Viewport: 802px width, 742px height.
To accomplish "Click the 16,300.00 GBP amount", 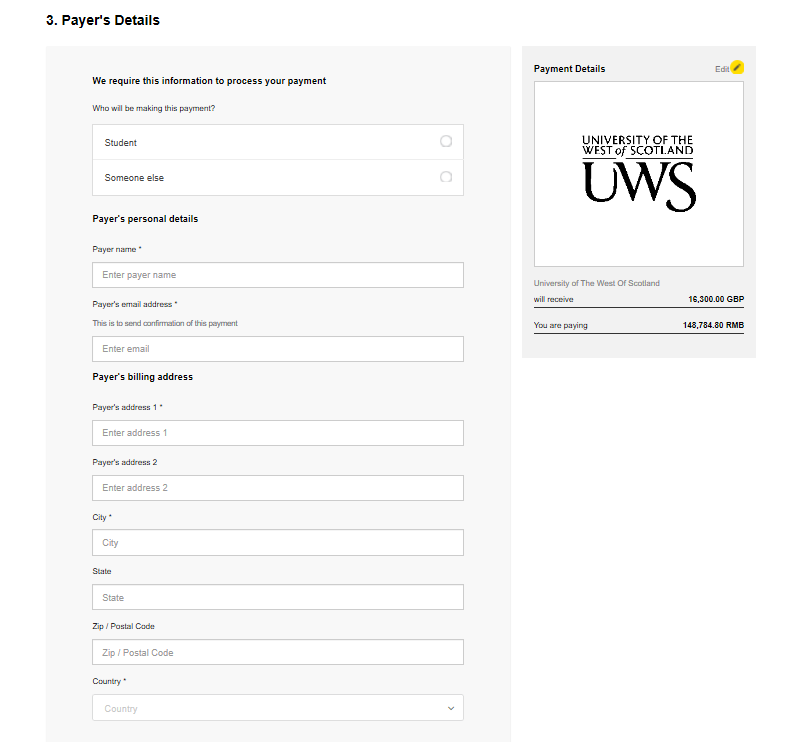I will (715, 299).
